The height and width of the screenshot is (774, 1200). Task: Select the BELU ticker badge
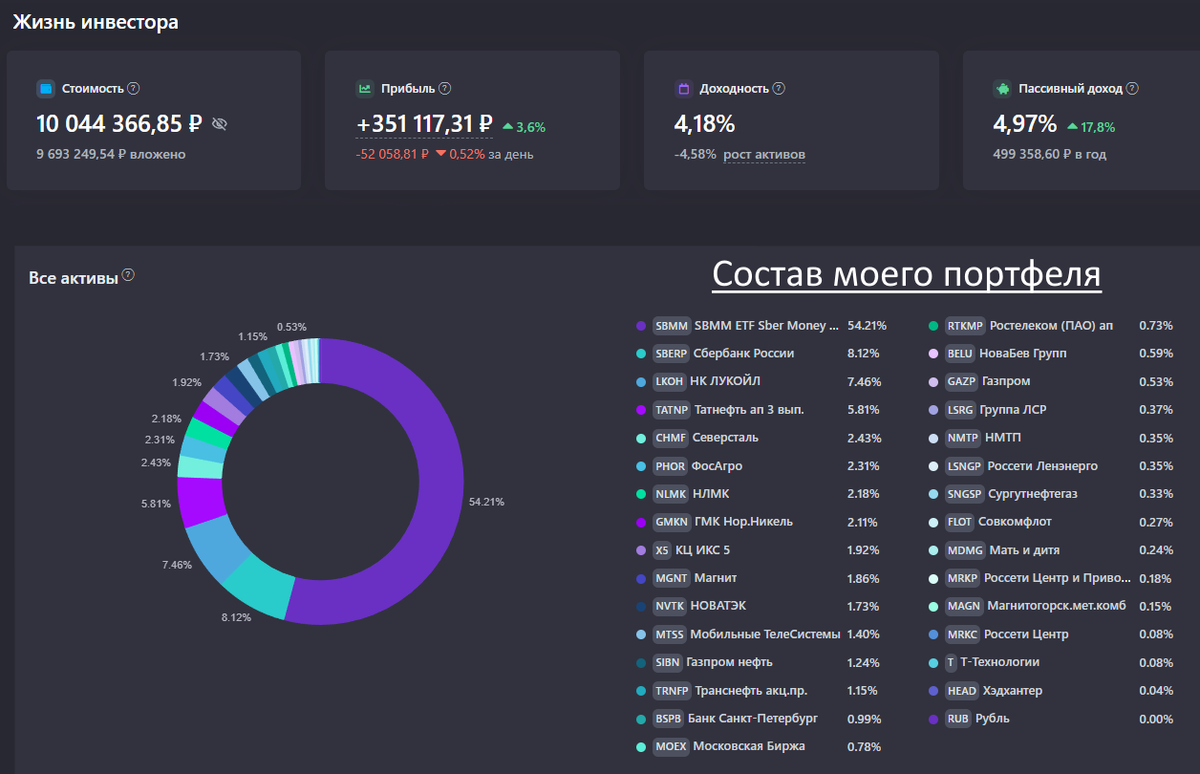click(961, 354)
